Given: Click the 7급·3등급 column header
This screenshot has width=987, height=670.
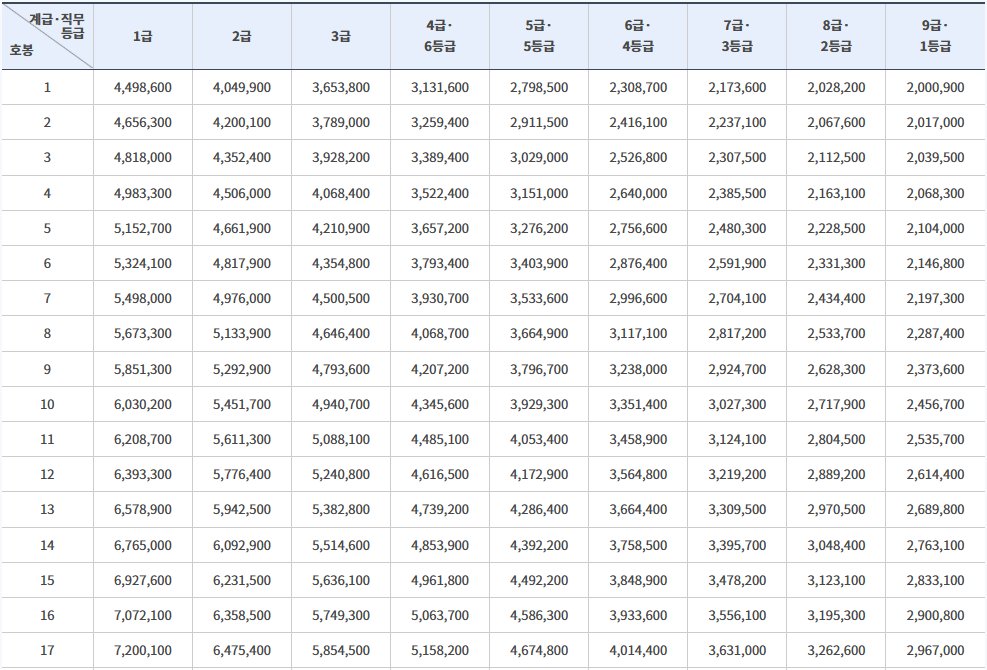Looking at the screenshot, I should click(737, 37).
